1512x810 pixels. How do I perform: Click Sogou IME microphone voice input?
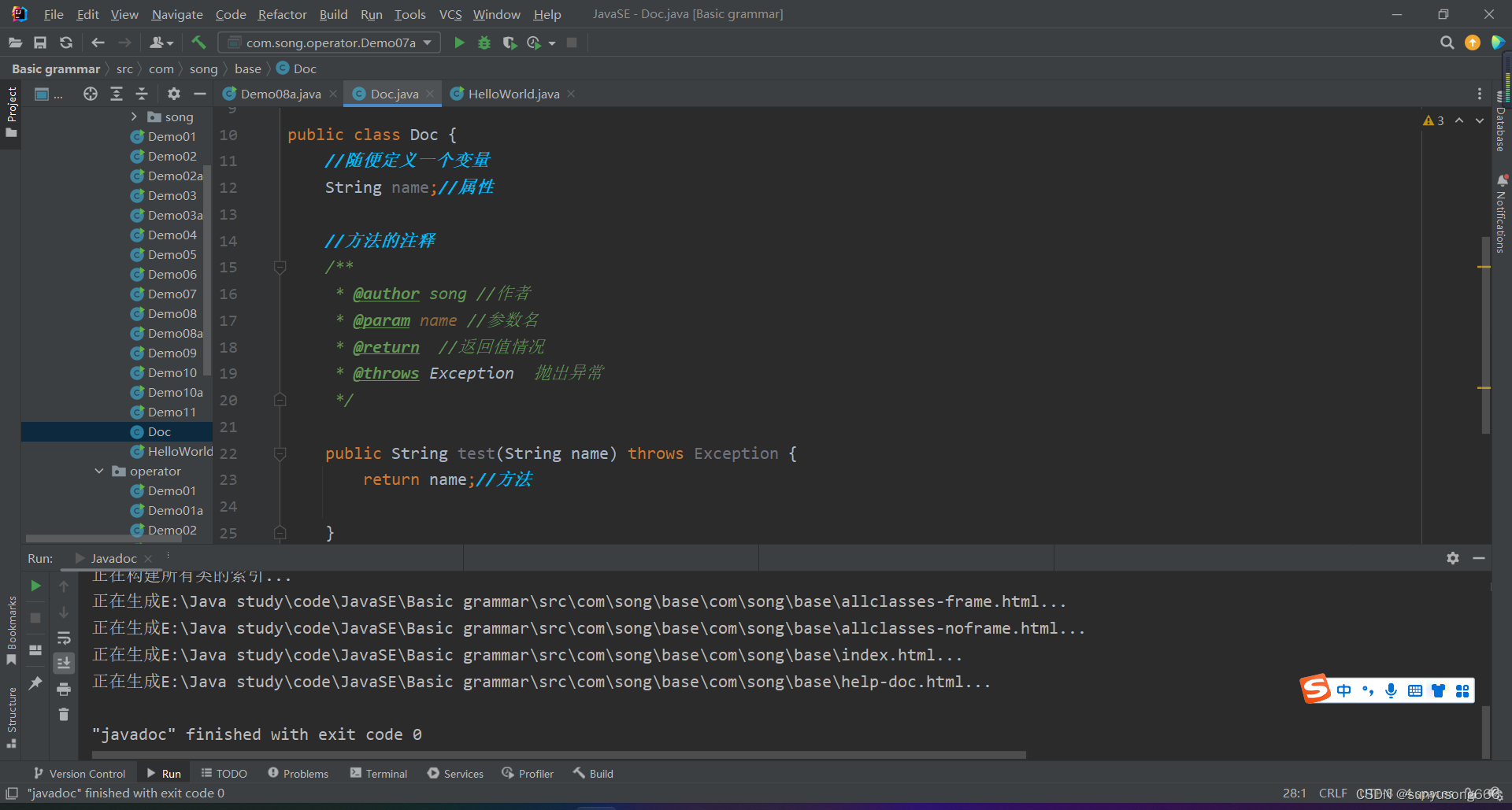(x=1392, y=690)
